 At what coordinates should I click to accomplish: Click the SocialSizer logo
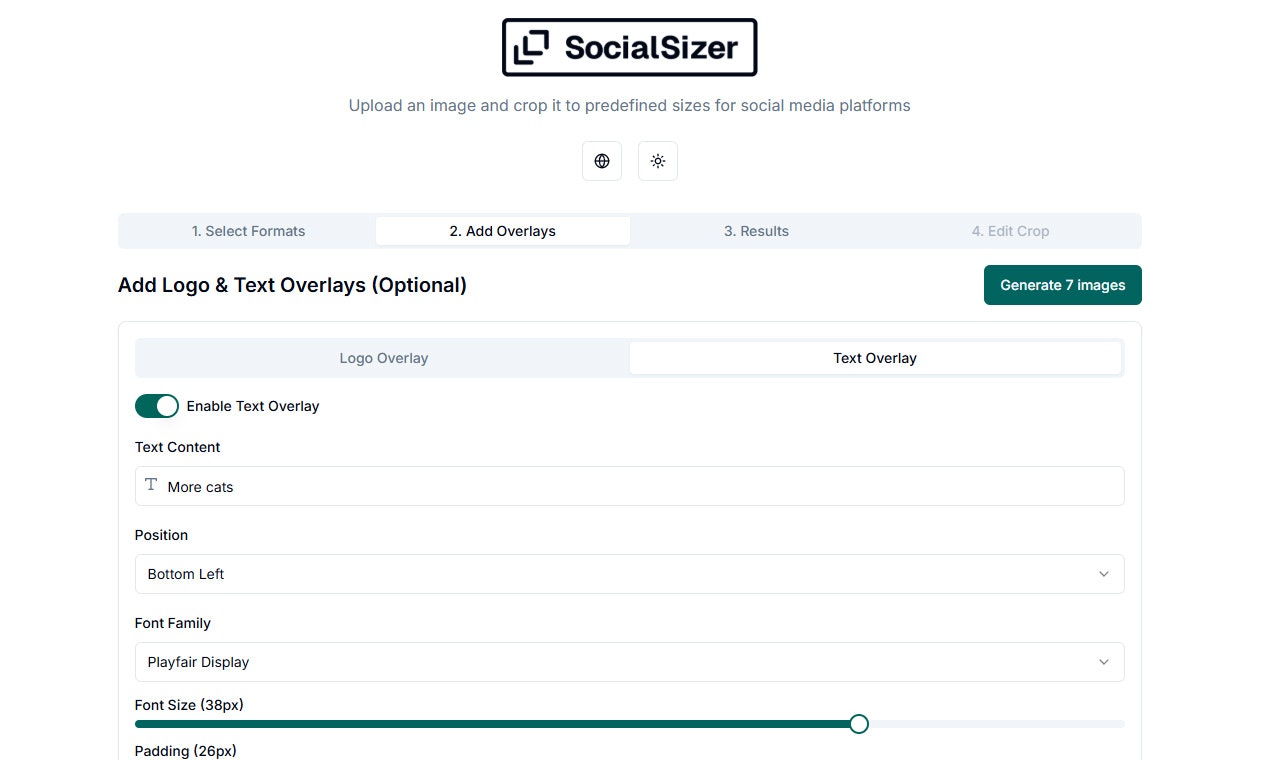(629, 47)
